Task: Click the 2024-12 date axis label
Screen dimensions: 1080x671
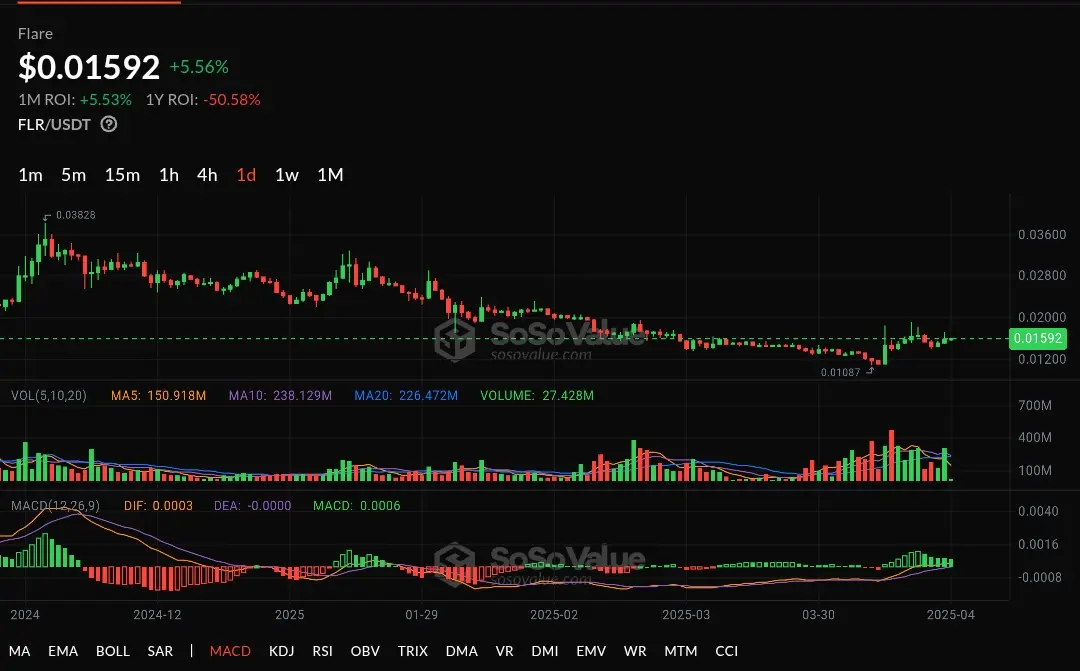Action: 157,615
